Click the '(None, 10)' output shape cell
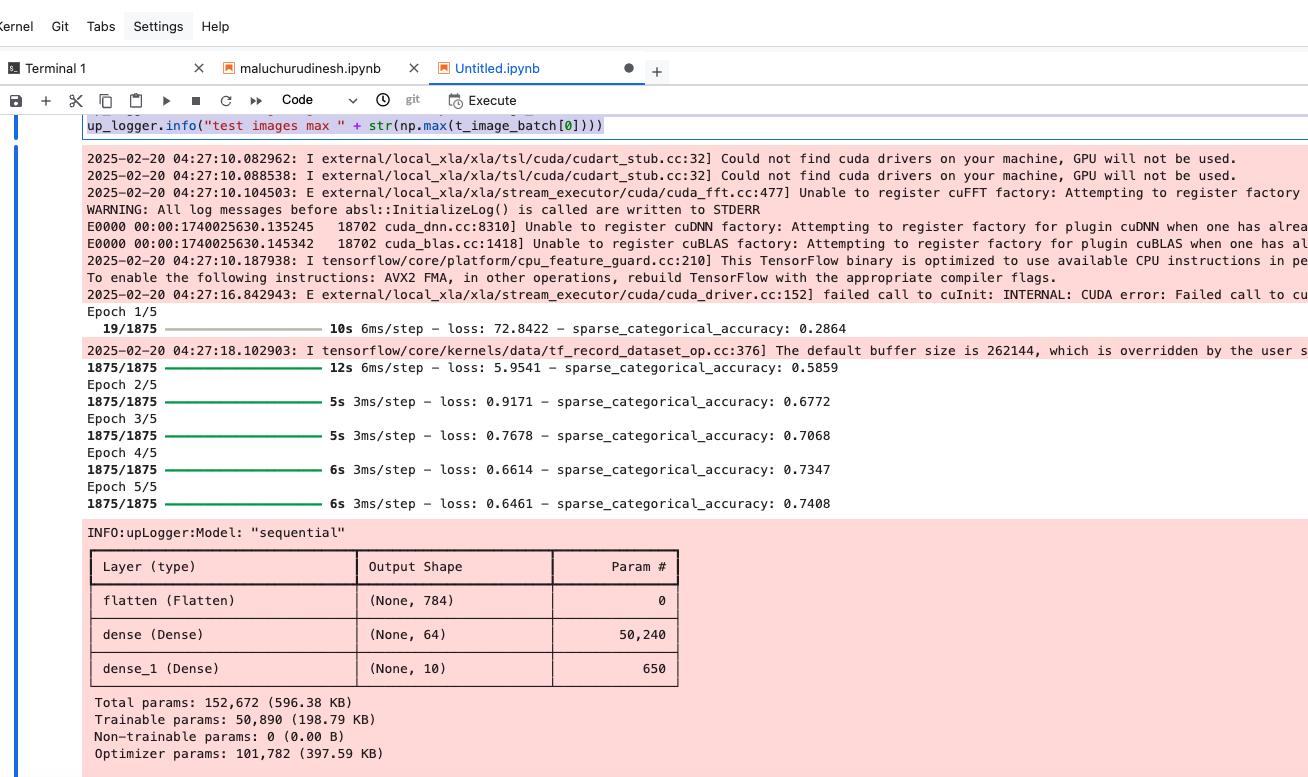 click(407, 668)
